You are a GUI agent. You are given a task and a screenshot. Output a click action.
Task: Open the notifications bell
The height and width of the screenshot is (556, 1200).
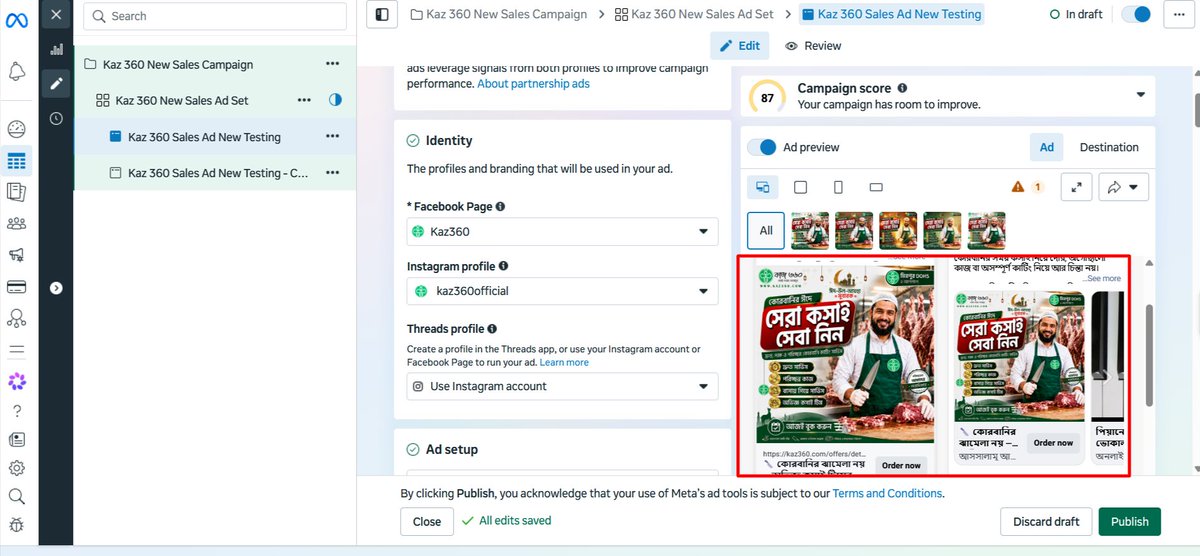17,71
